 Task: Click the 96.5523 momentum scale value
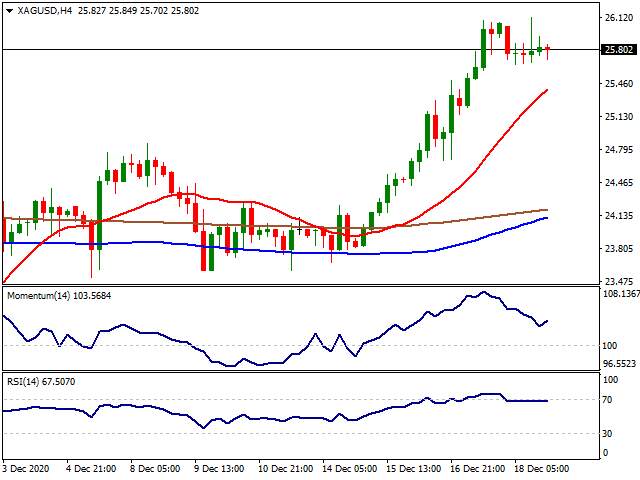click(x=619, y=364)
